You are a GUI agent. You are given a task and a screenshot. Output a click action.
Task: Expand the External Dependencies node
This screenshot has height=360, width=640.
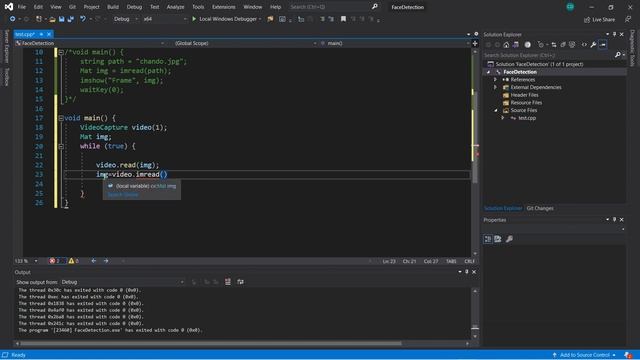(x=496, y=87)
